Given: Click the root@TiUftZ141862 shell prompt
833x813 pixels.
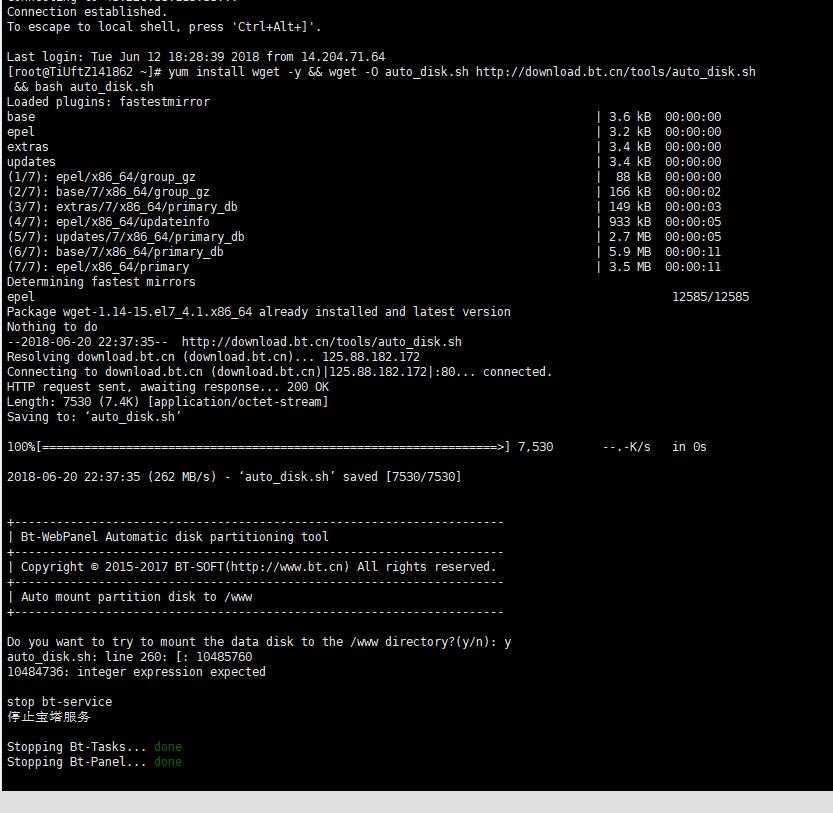Looking at the screenshot, I should pos(84,72).
